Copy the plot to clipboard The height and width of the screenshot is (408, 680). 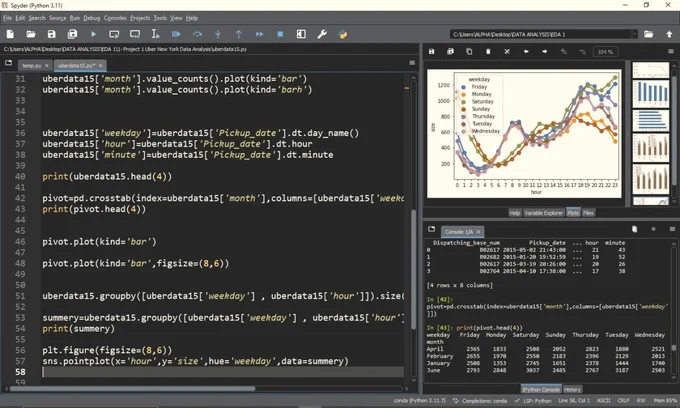(x=469, y=52)
